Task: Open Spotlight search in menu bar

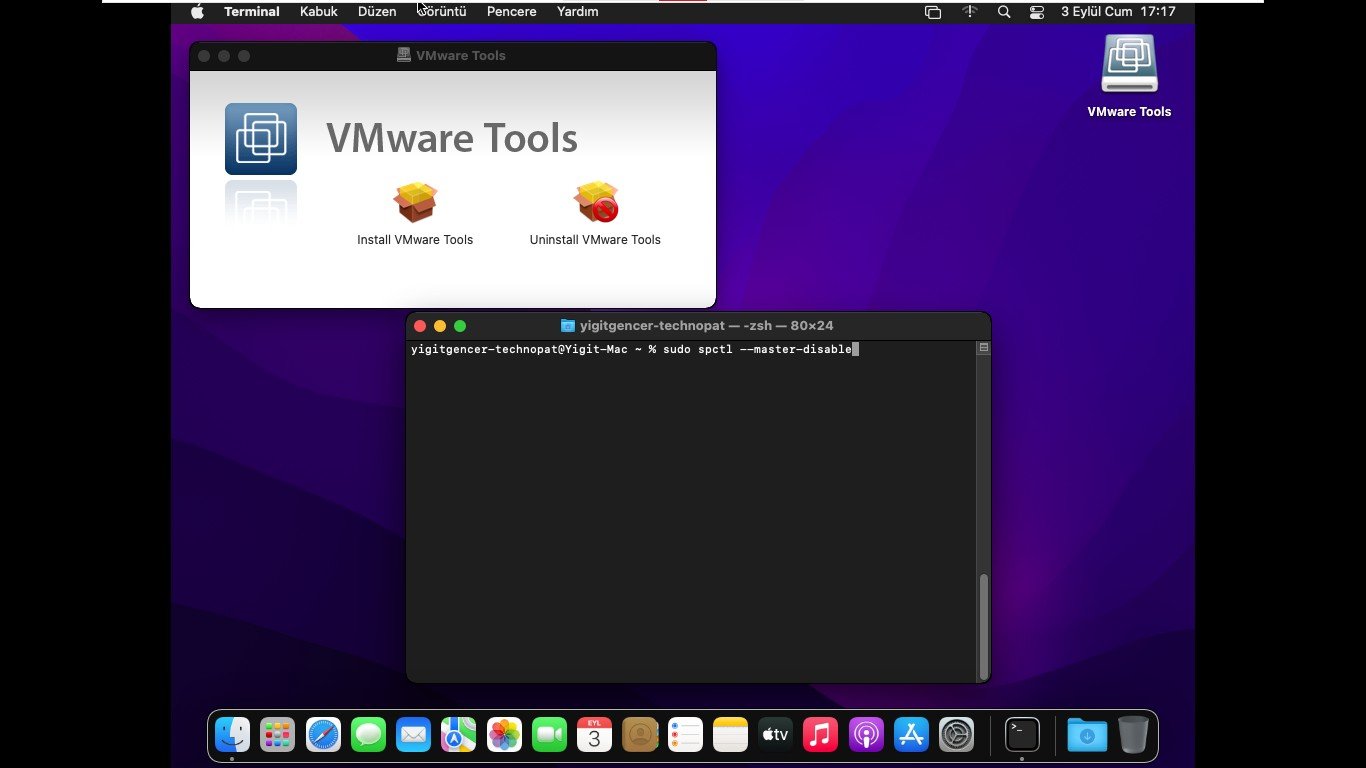Action: point(1004,12)
